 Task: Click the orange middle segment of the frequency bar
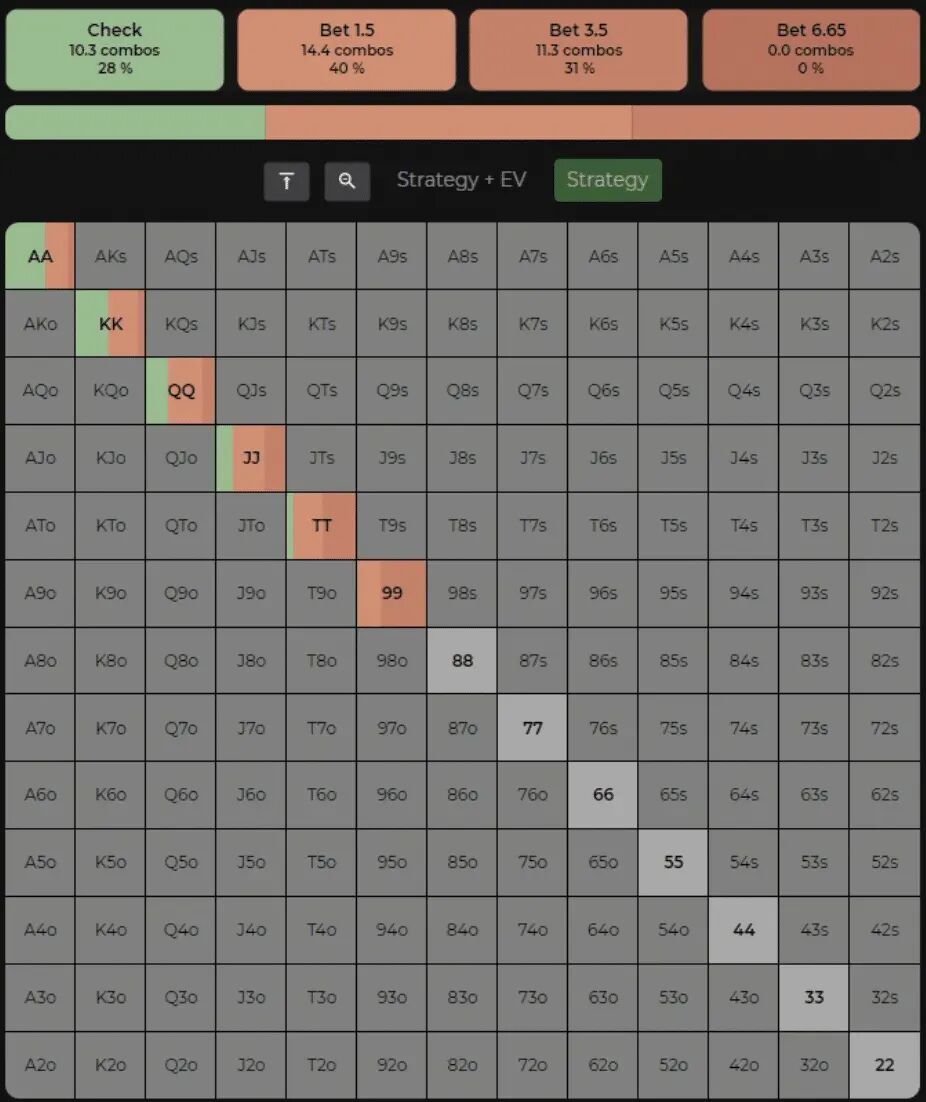[448, 122]
